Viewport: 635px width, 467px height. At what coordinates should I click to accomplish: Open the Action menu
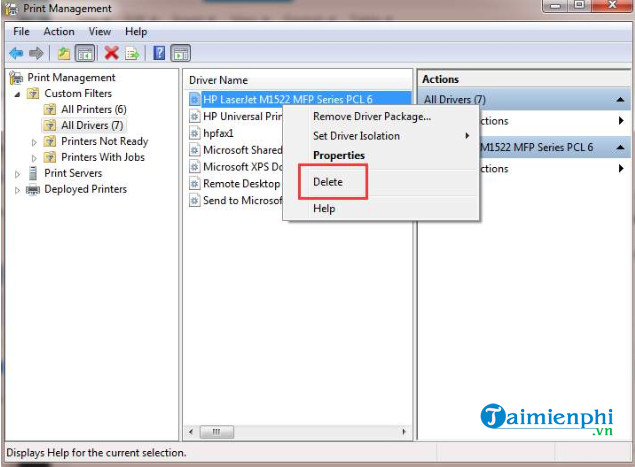[x=59, y=32]
